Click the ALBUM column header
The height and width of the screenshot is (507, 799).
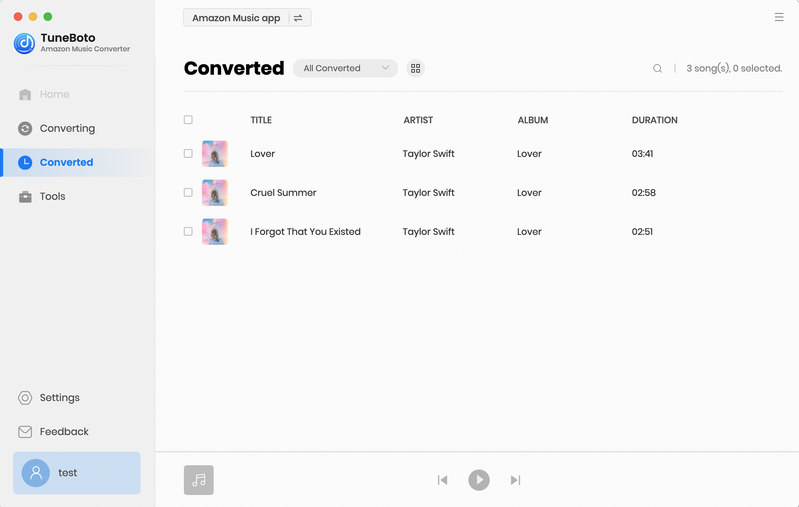533,120
